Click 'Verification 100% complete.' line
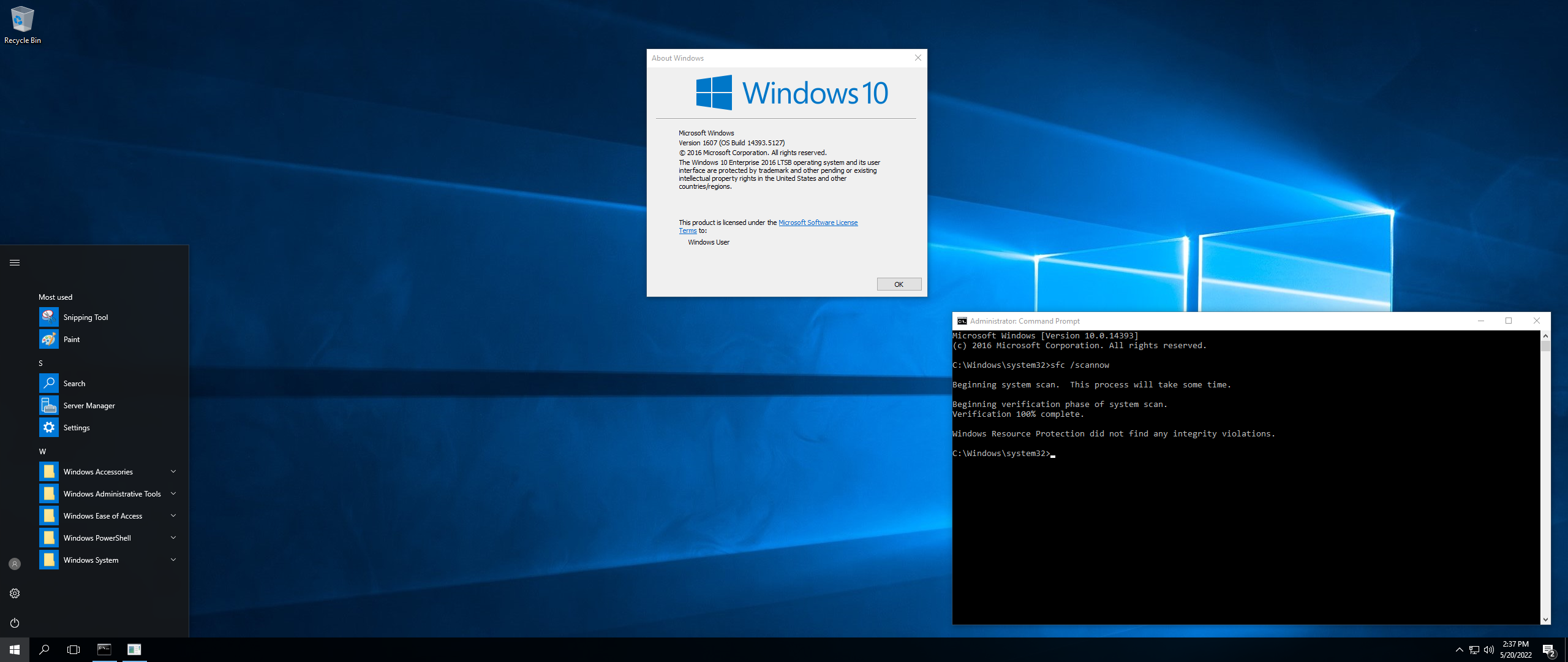 (1018, 414)
